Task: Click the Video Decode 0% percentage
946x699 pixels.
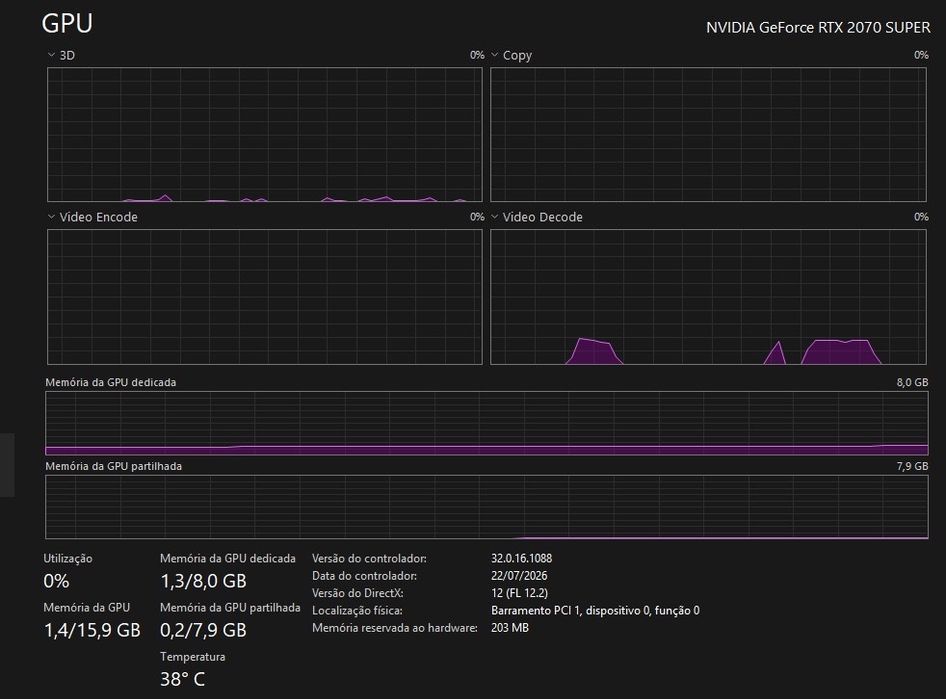Action: pyautogui.click(x=921, y=217)
